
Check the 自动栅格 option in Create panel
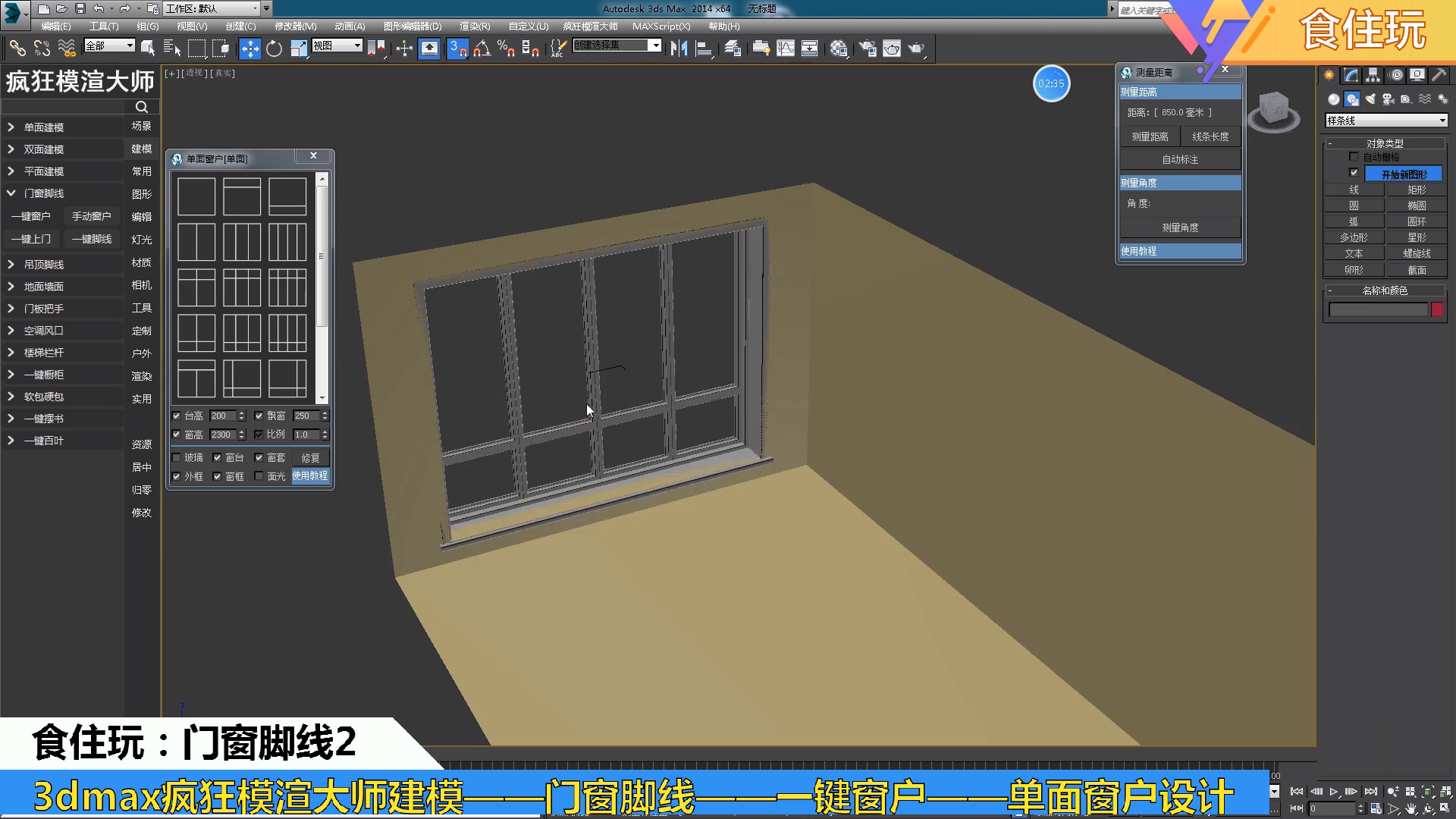1354,157
